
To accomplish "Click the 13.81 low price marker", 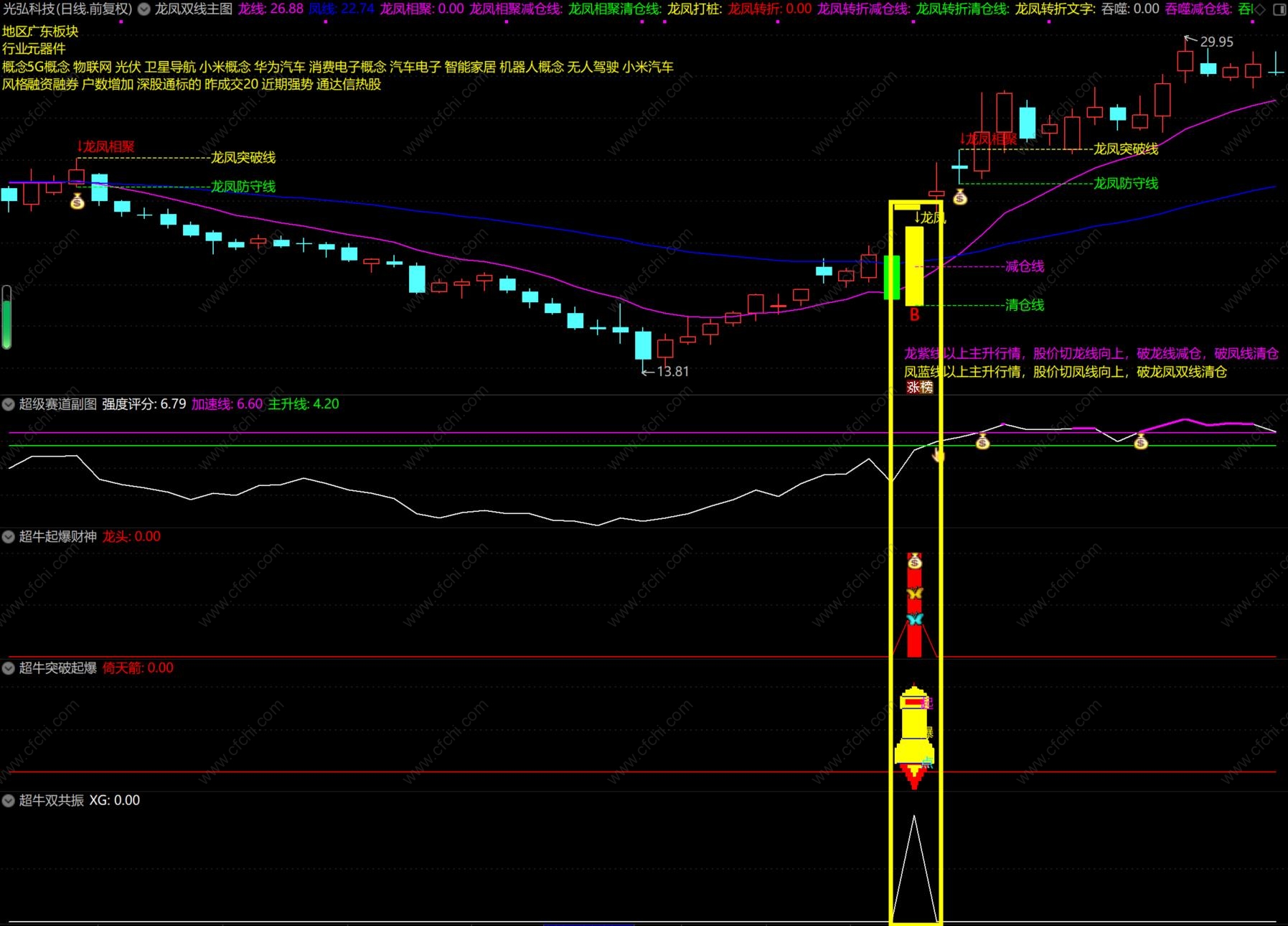I will point(672,372).
